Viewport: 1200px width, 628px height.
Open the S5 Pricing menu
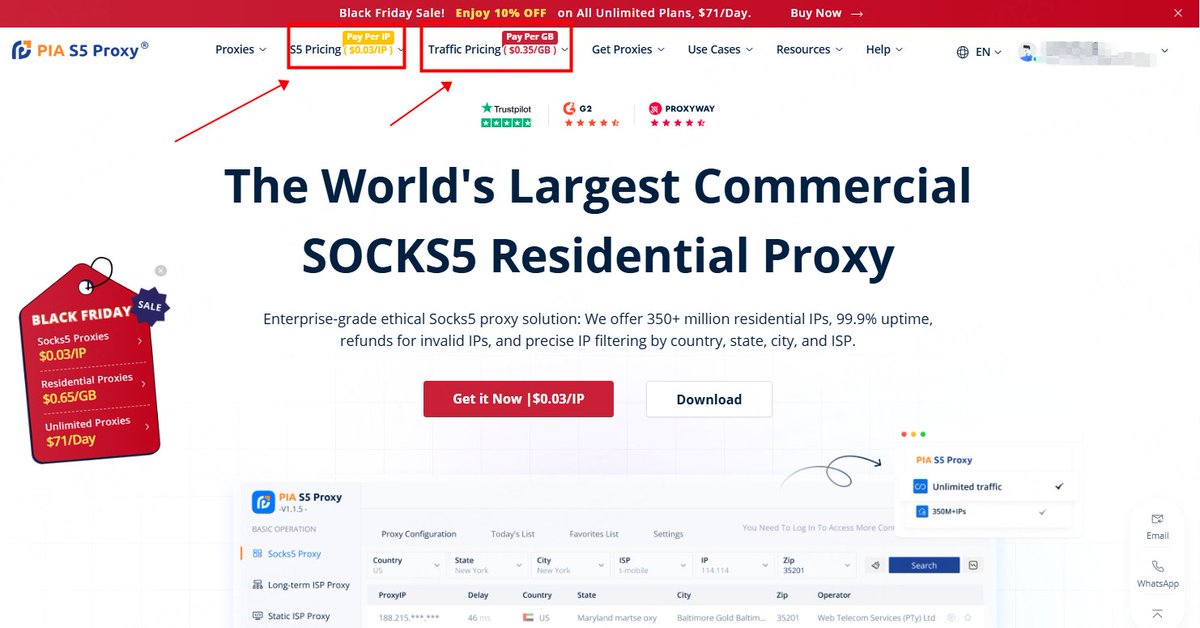pos(347,49)
